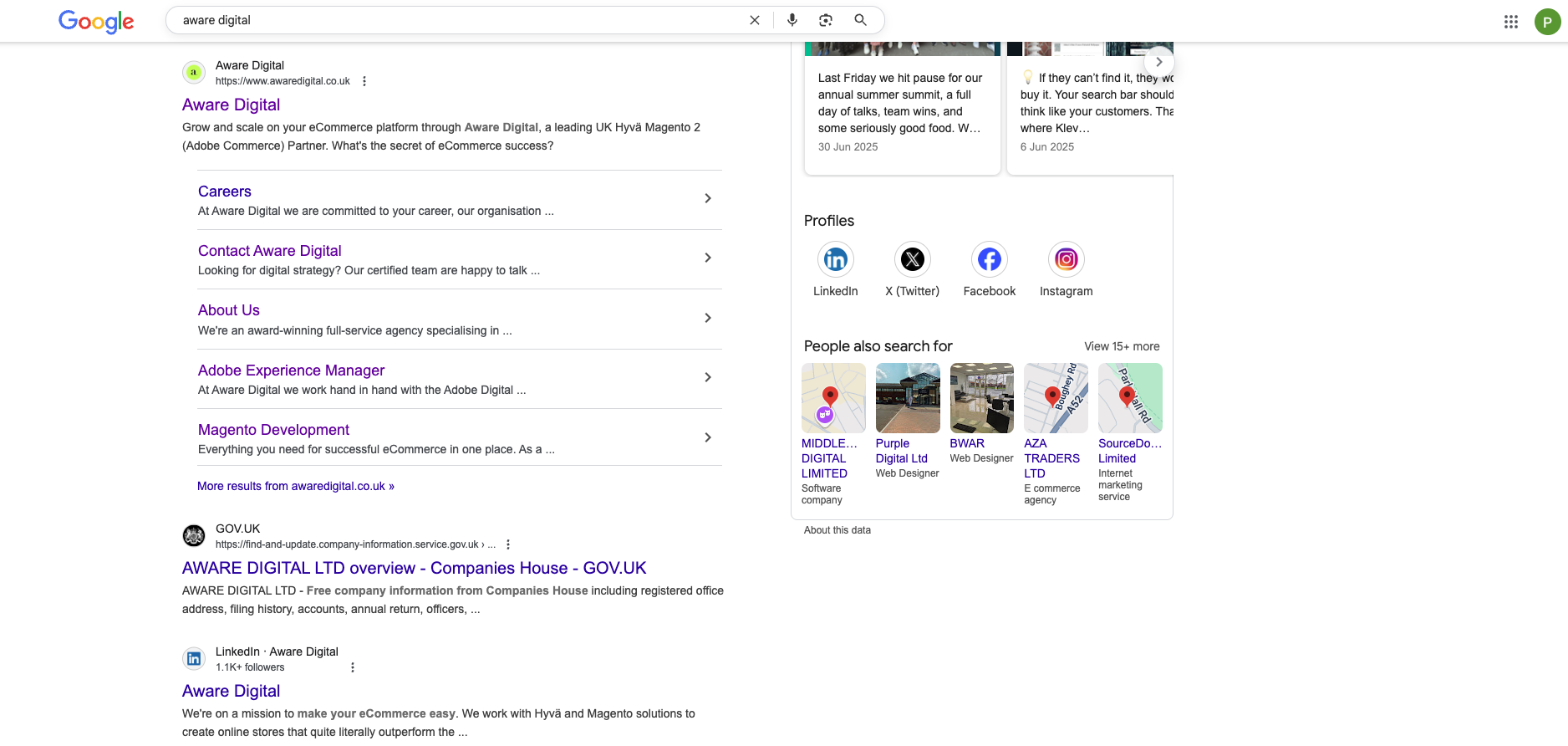Open the 6 Jun 2025 search bar post

tap(1091, 109)
